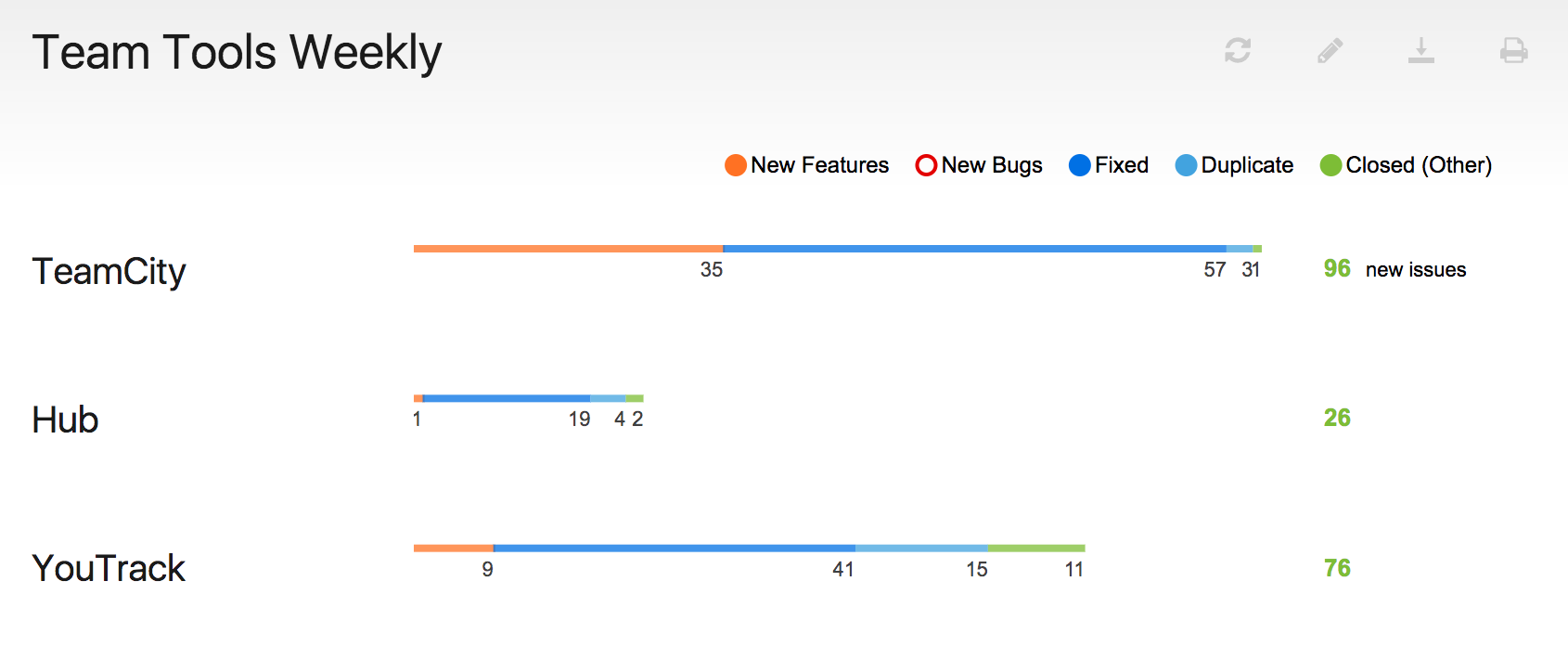Click the Team Tools Weekly title
This screenshot has width=1568, height=646.
237,53
